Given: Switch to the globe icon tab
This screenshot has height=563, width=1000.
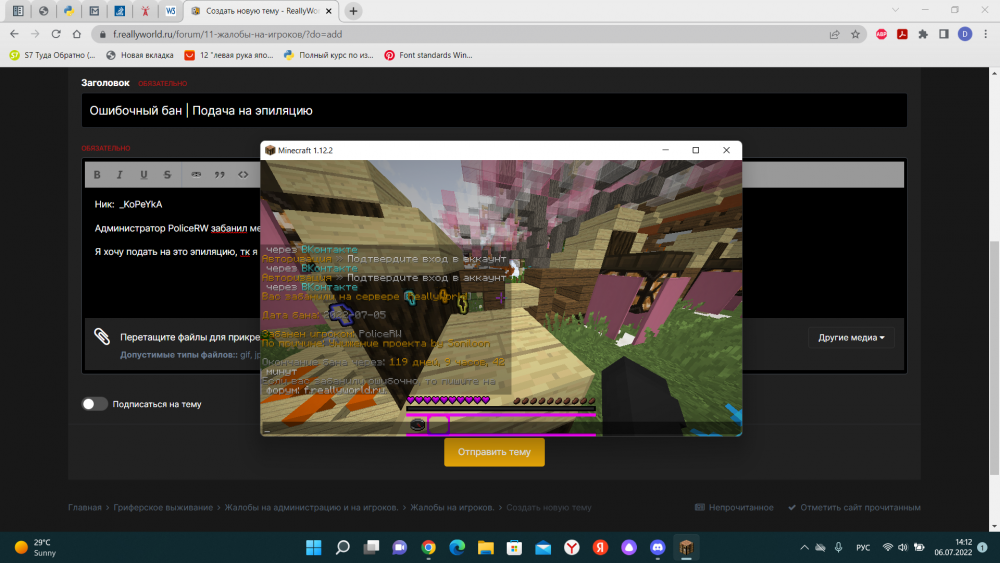Looking at the screenshot, I should tap(43, 11).
